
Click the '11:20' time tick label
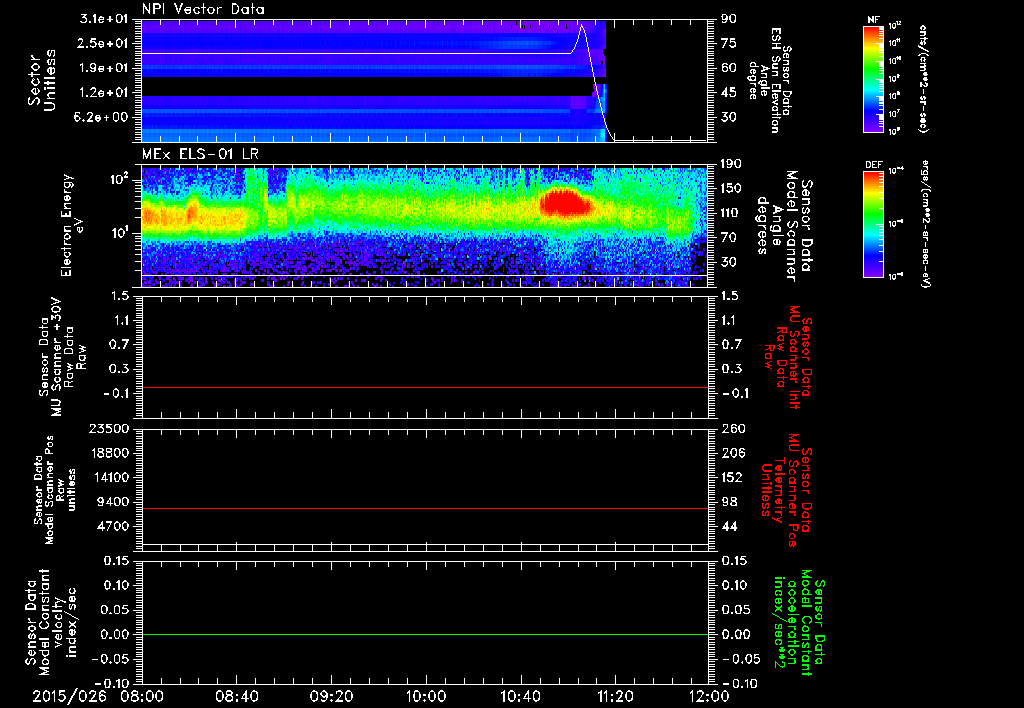[x=615, y=697]
